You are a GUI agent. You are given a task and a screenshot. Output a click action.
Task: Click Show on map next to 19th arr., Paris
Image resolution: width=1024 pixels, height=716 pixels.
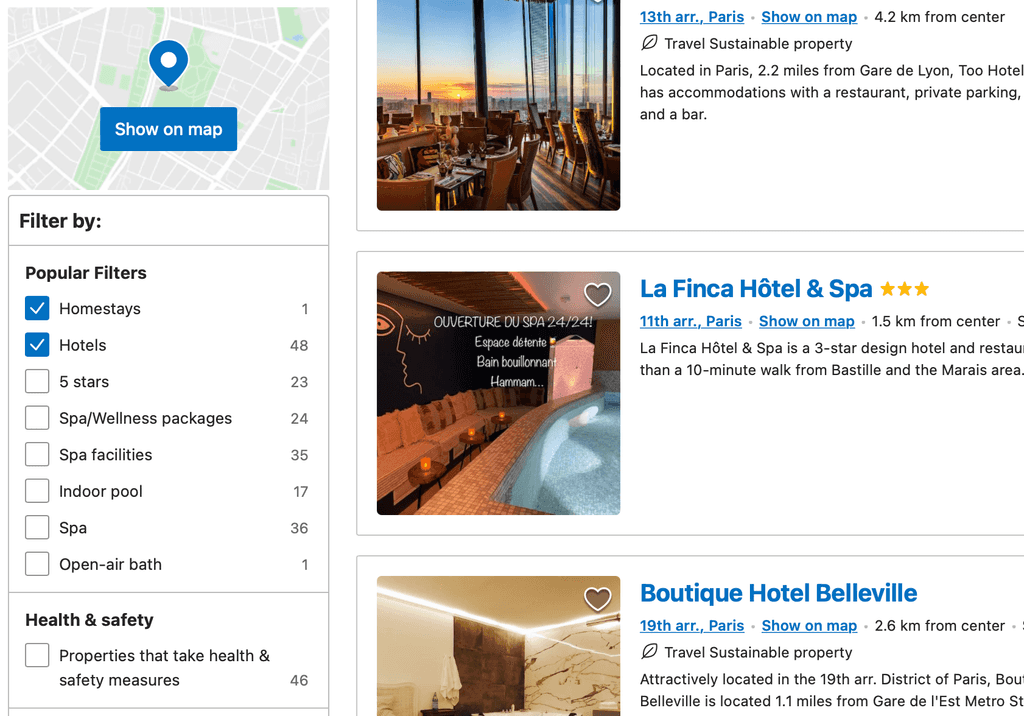point(809,625)
